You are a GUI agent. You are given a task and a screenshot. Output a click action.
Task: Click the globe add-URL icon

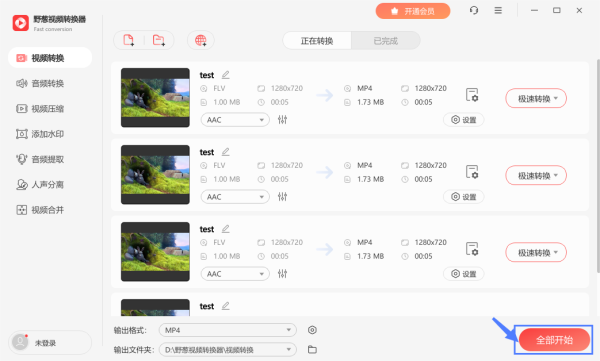point(201,40)
